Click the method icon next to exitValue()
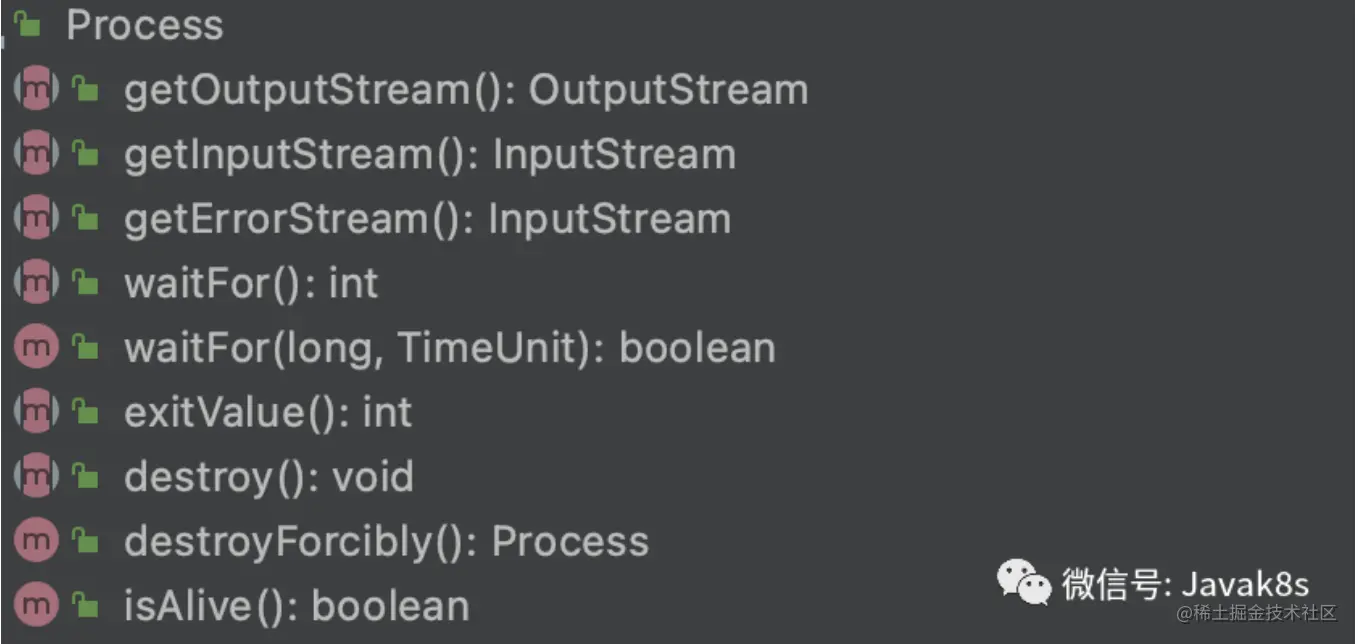This screenshot has height=644, width=1358. [x=36, y=413]
